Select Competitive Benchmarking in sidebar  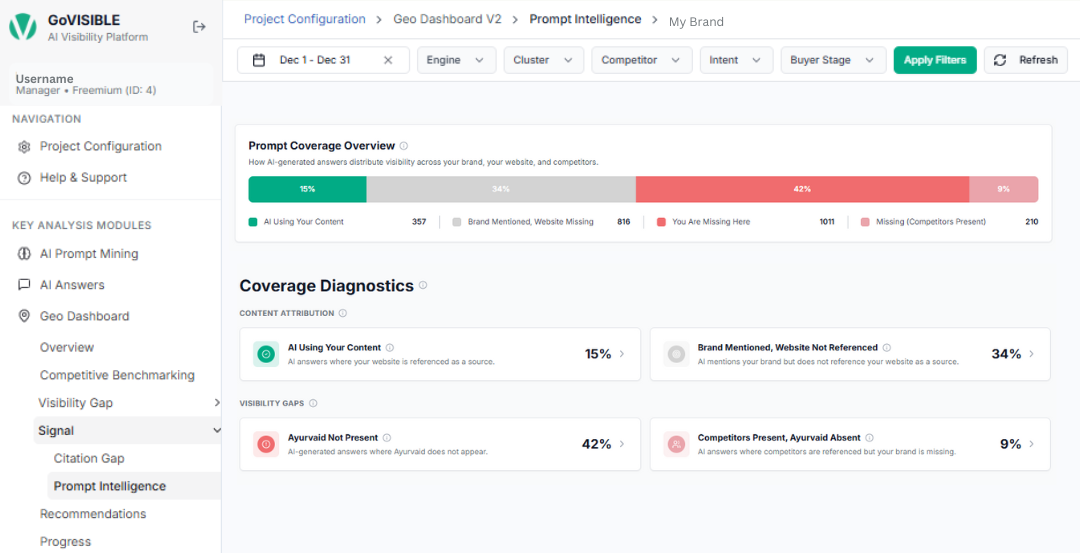[117, 375]
